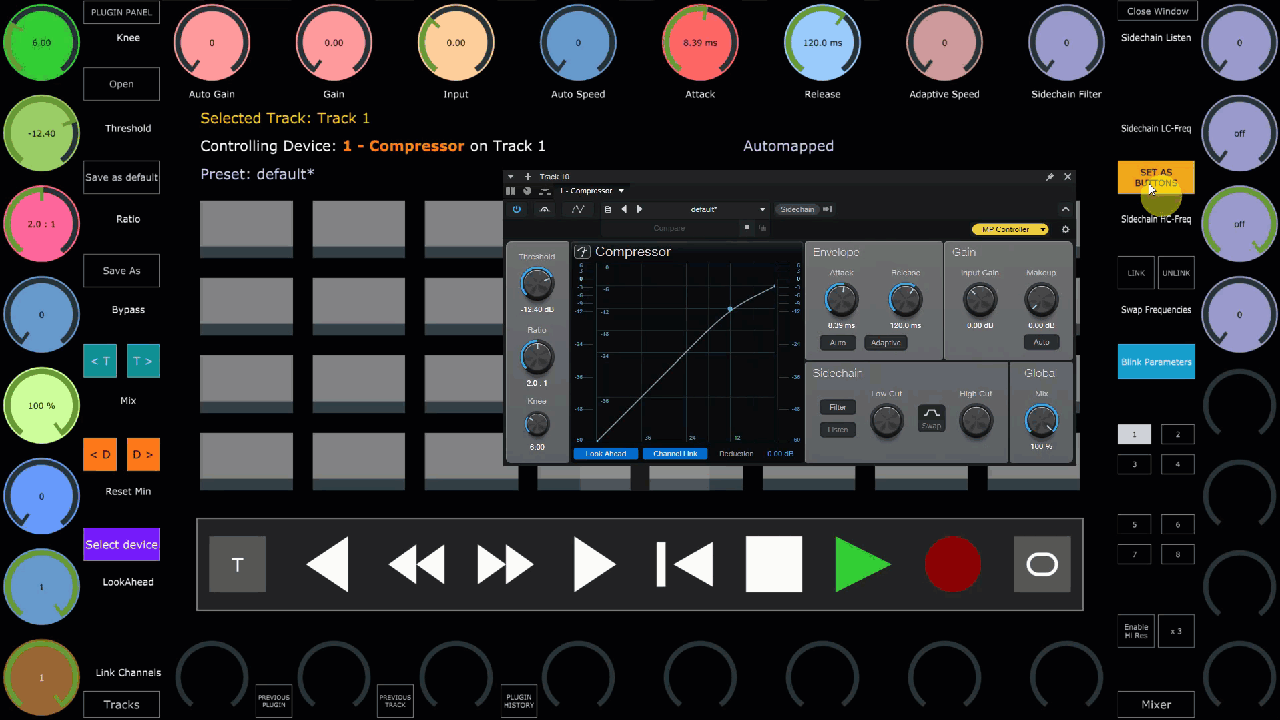Click the red record button
This screenshot has height=720, width=1280.
pos(953,564)
